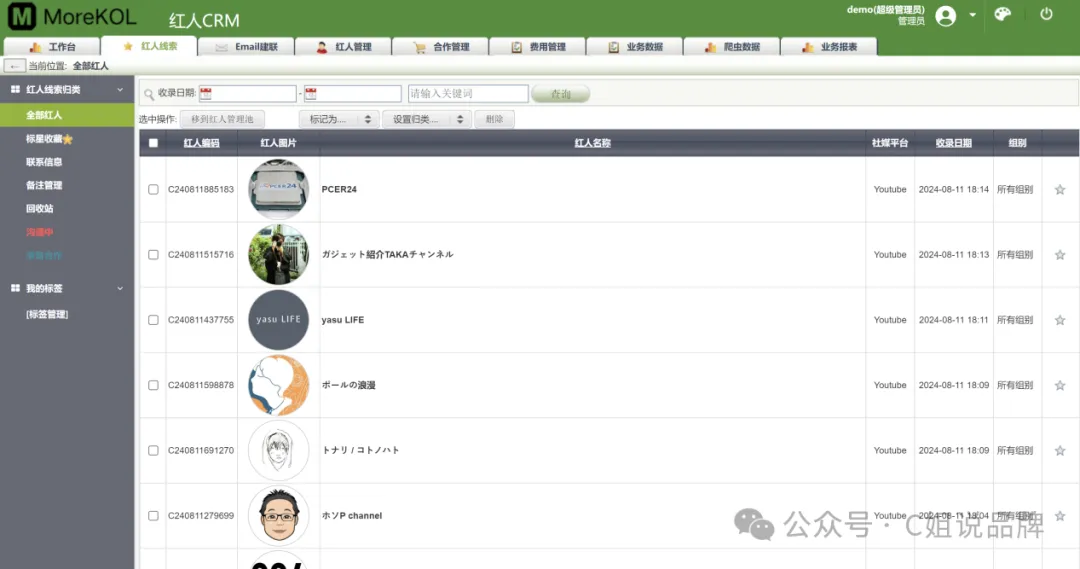The width and height of the screenshot is (1080, 569).
Task: Open [标签管理] link in the sidebar
Action: (x=47, y=314)
